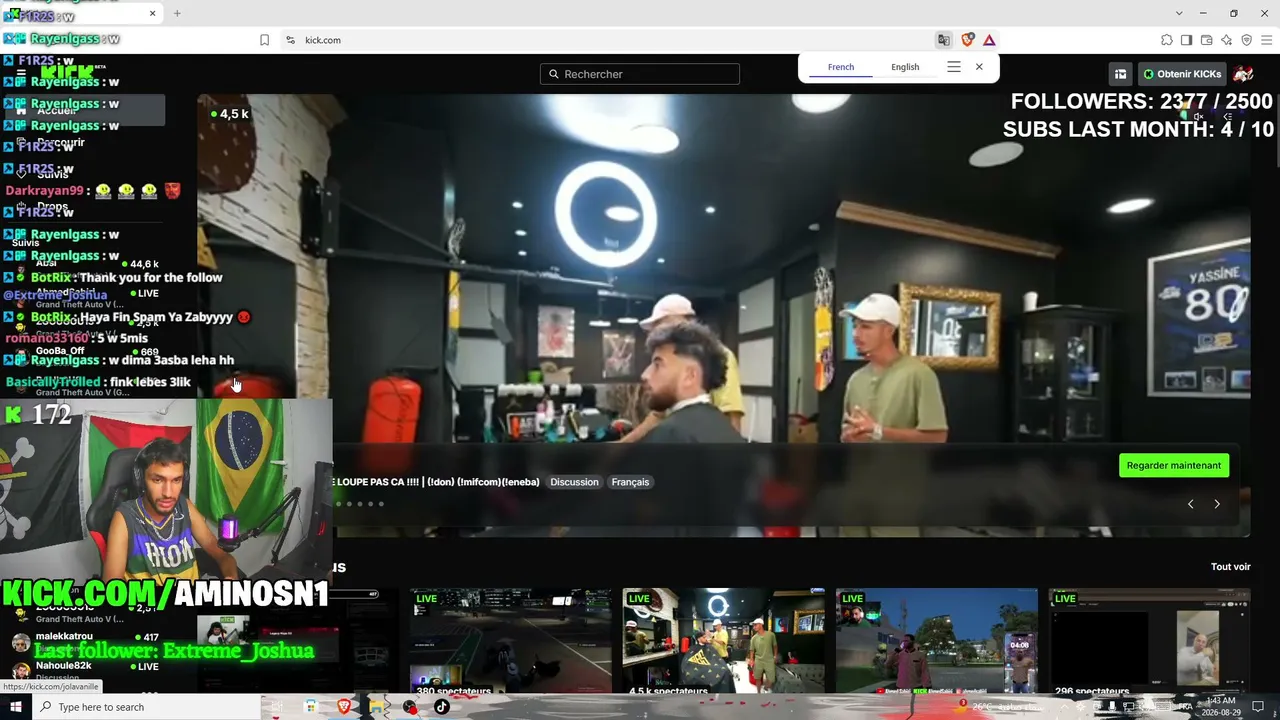Click the featured stream title LOUPE PAS CA

point(437,482)
